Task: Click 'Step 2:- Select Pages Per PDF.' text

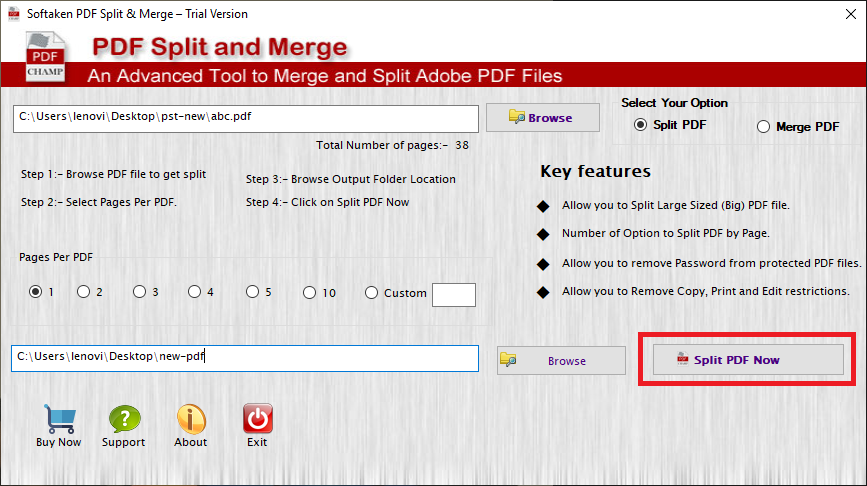Action: tap(99, 202)
